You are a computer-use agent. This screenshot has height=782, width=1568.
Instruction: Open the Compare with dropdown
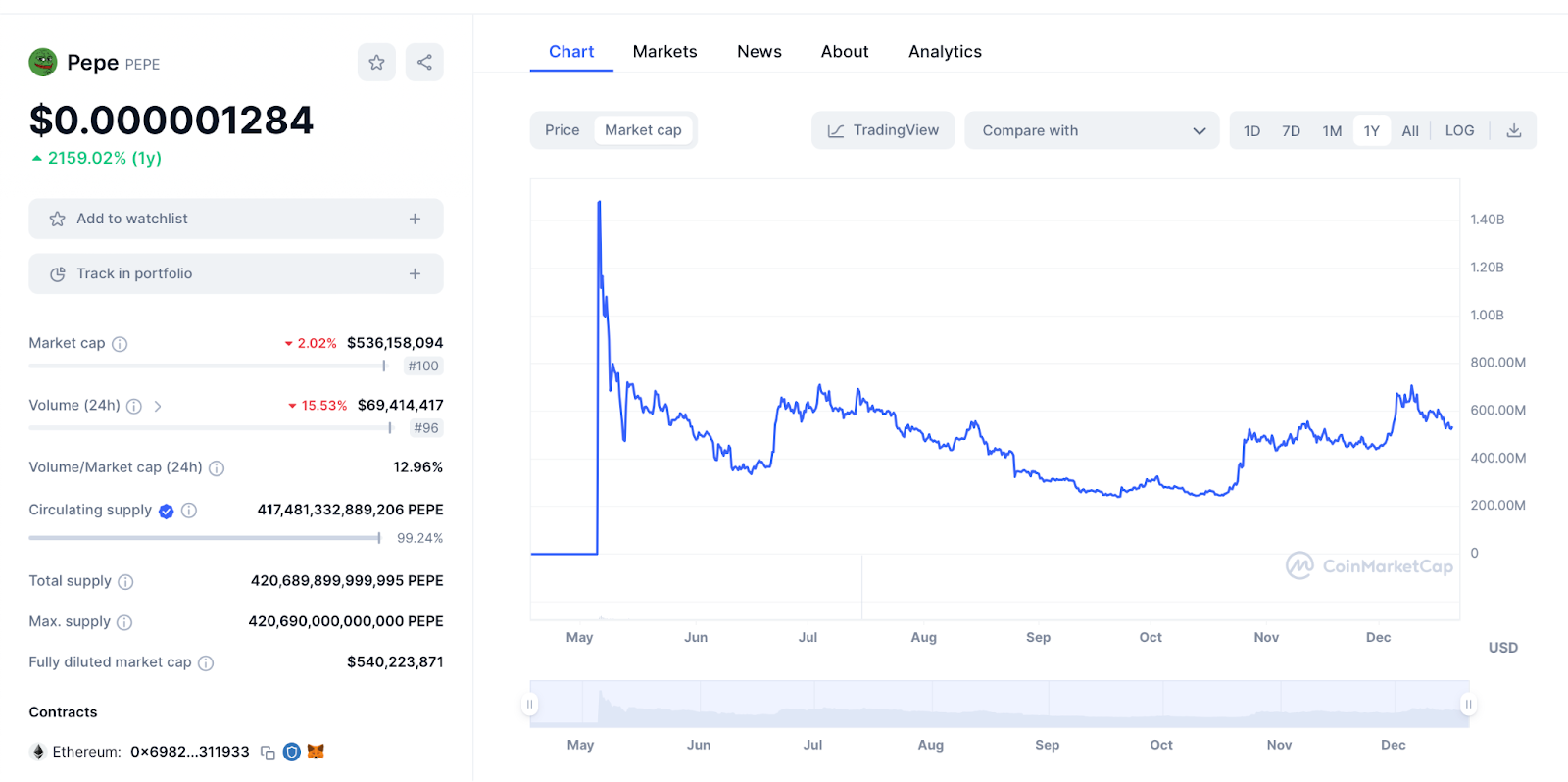click(x=1092, y=130)
